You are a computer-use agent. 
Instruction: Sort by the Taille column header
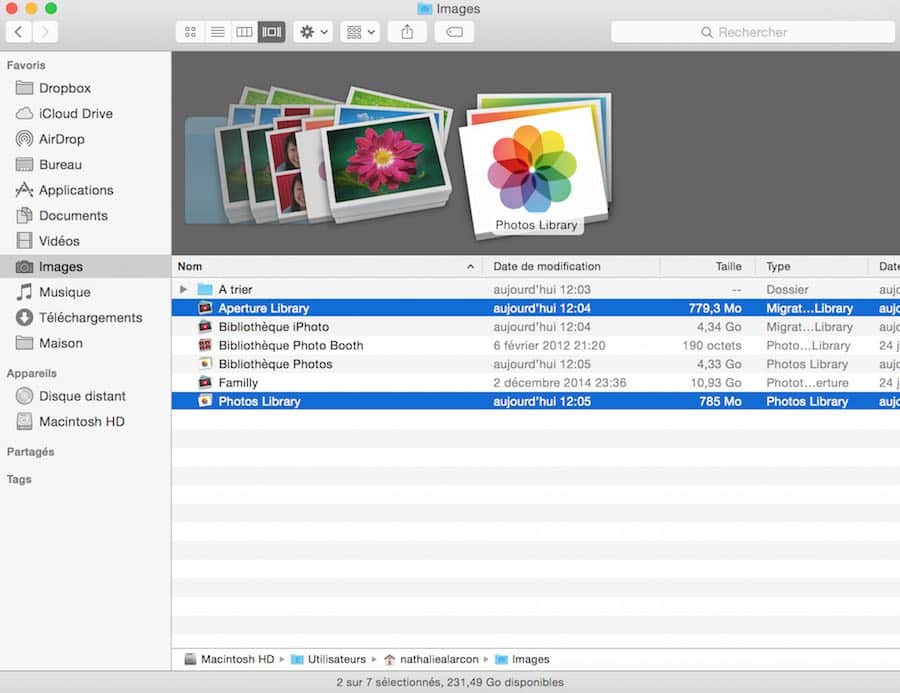tap(708, 266)
